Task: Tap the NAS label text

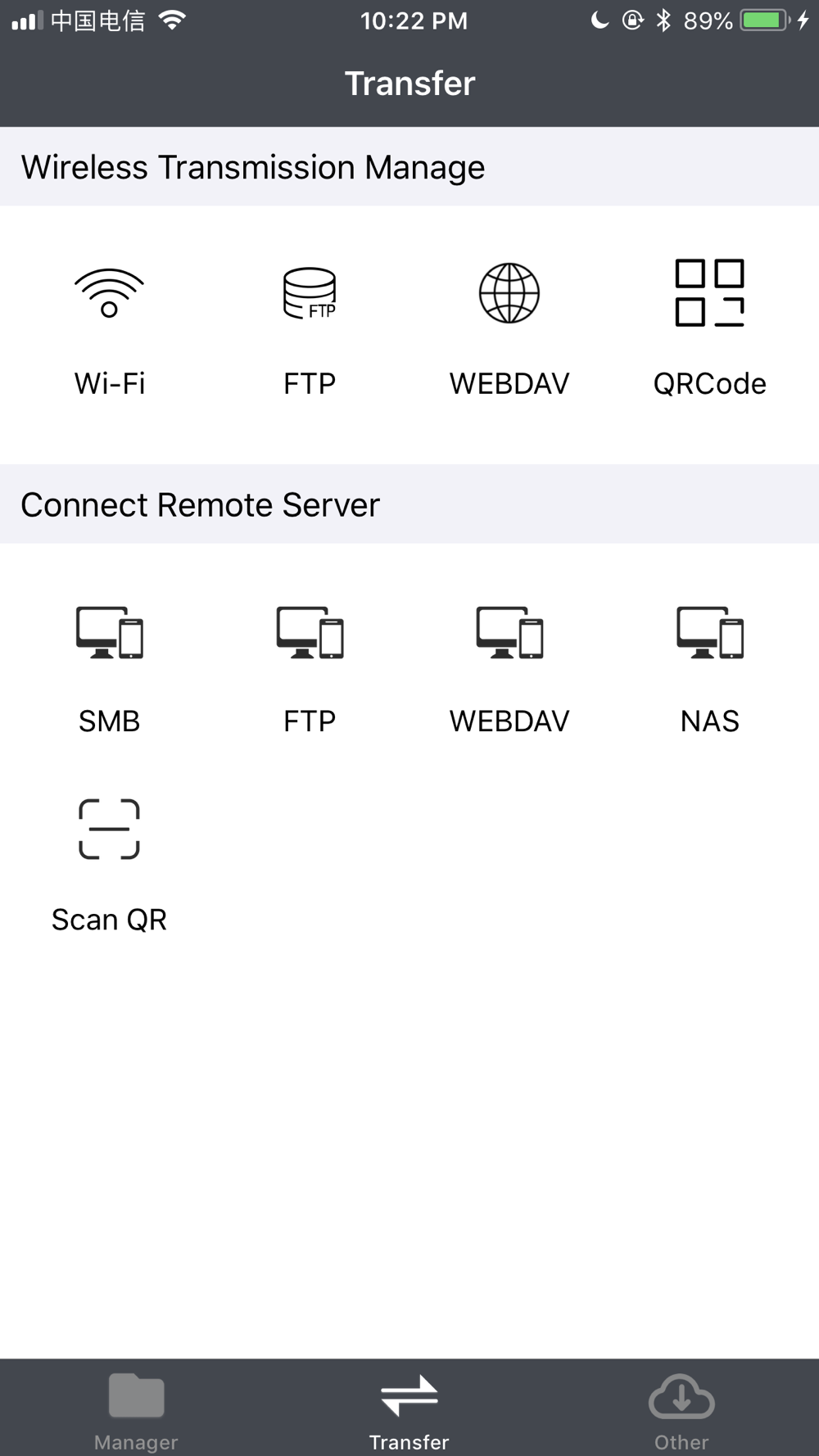Action: click(709, 721)
